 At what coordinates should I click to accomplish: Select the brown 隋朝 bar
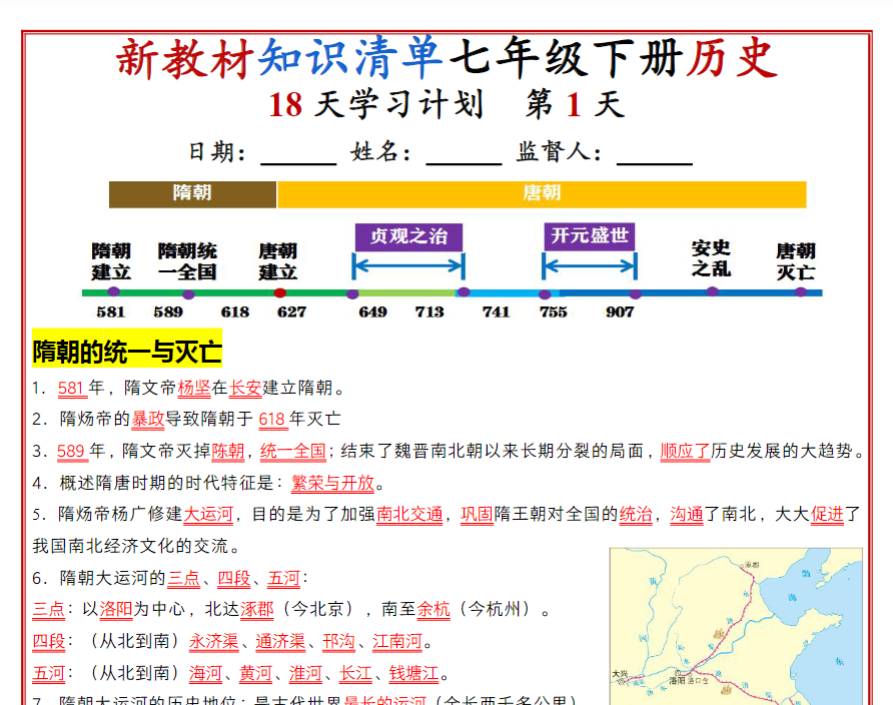click(191, 194)
